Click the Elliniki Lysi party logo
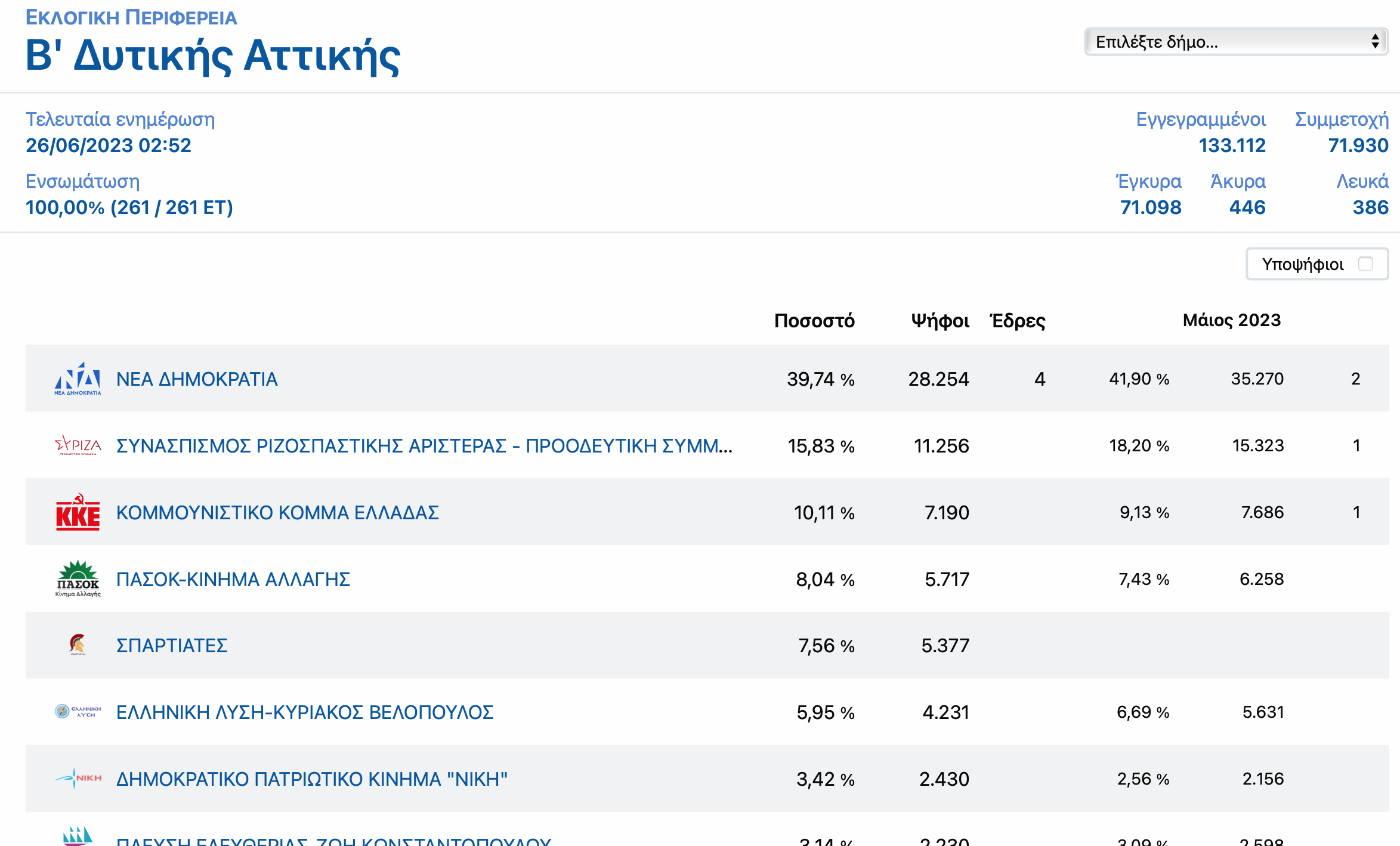This screenshot has width=1400, height=846. tap(78, 711)
